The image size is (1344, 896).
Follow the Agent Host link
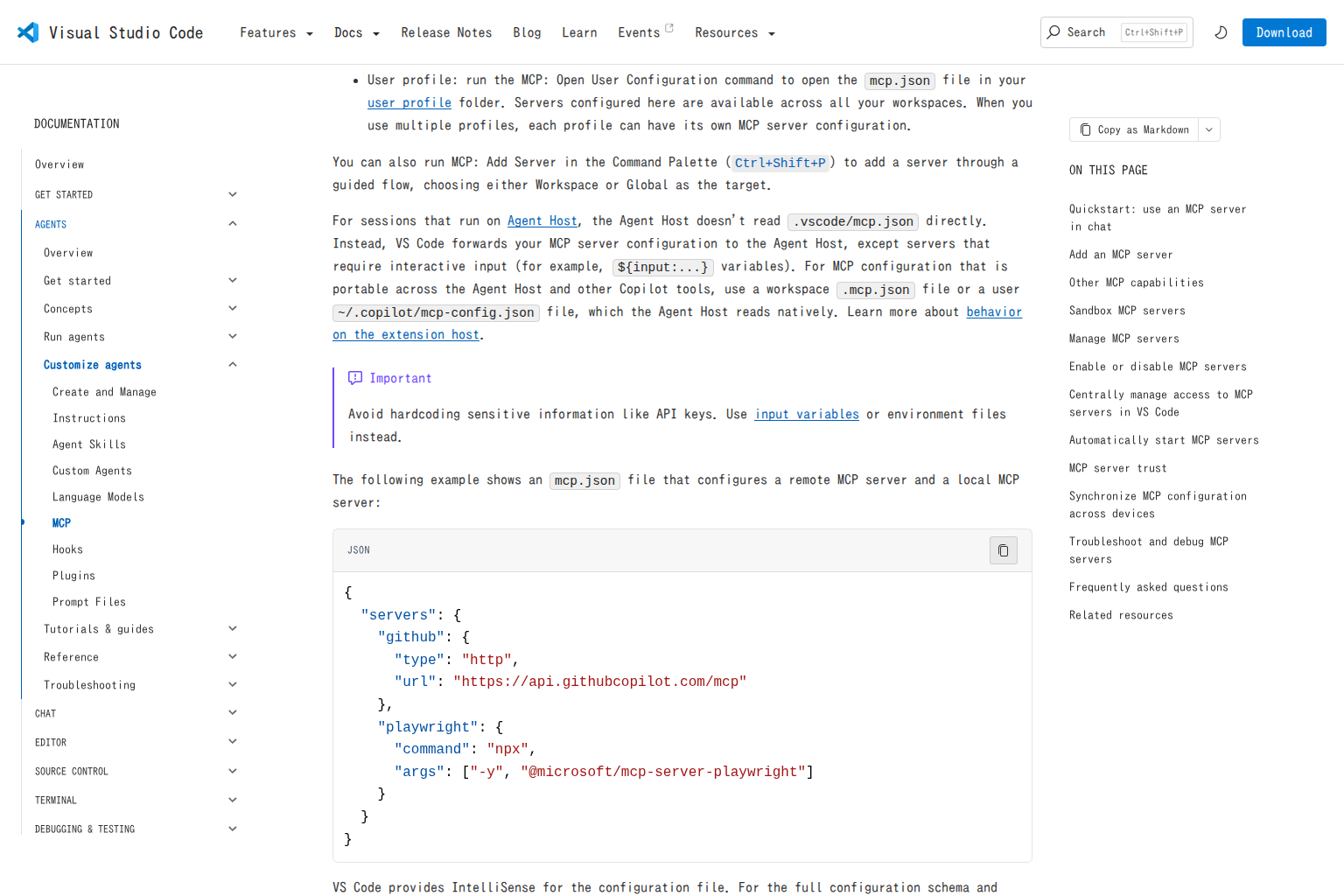pyautogui.click(x=542, y=221)
